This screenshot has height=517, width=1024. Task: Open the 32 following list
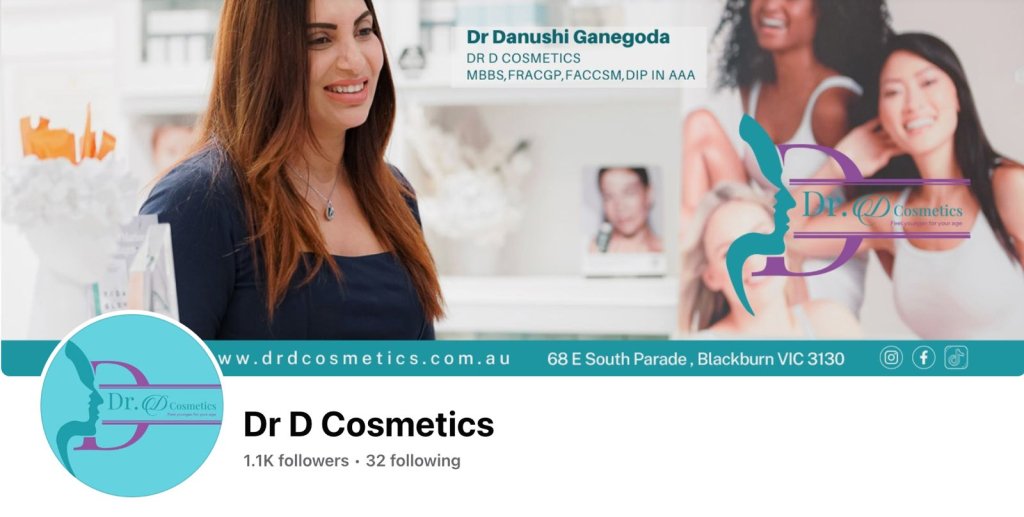tap(413, 461)
